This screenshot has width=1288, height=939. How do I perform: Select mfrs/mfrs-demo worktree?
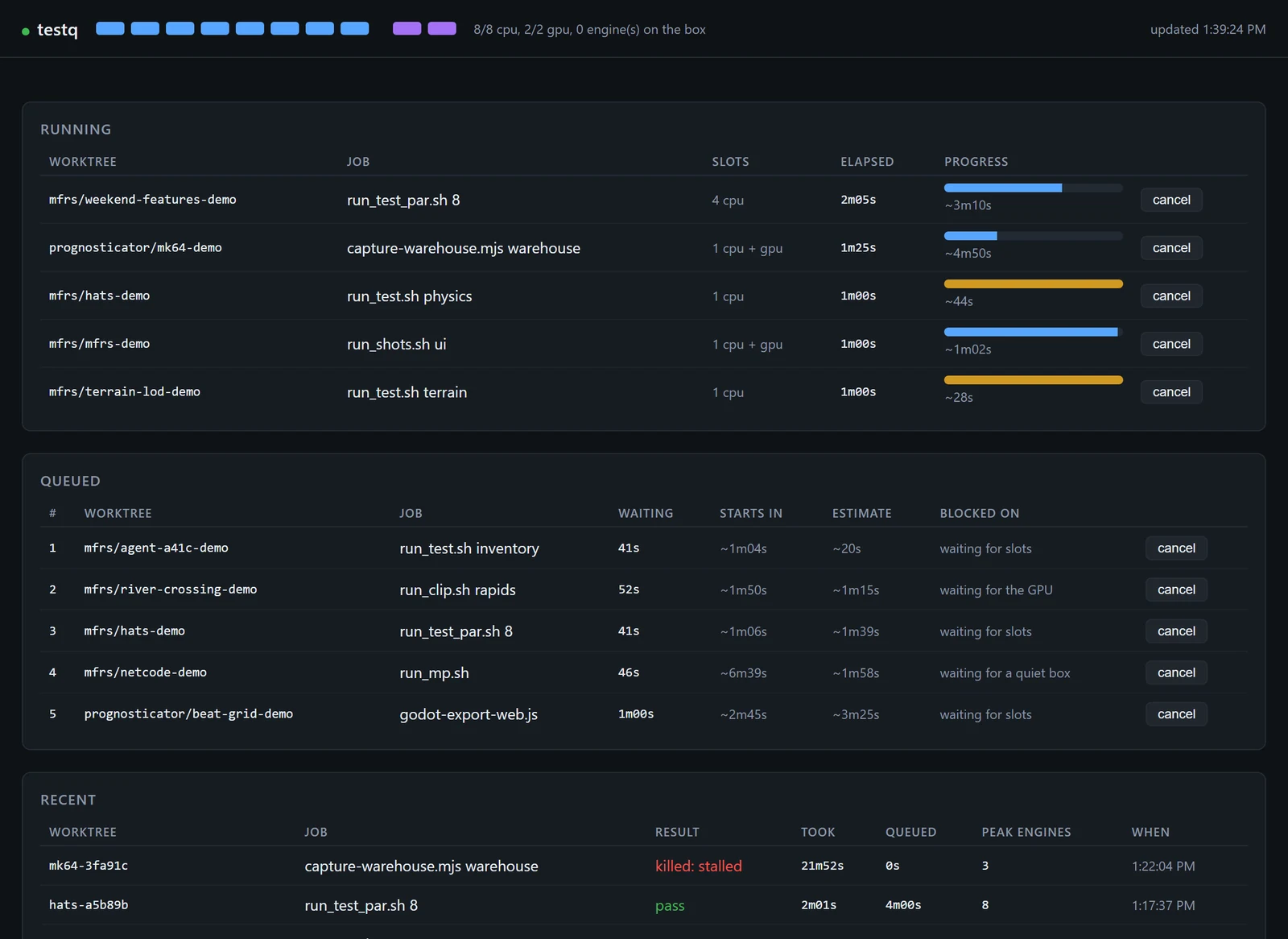99,344
